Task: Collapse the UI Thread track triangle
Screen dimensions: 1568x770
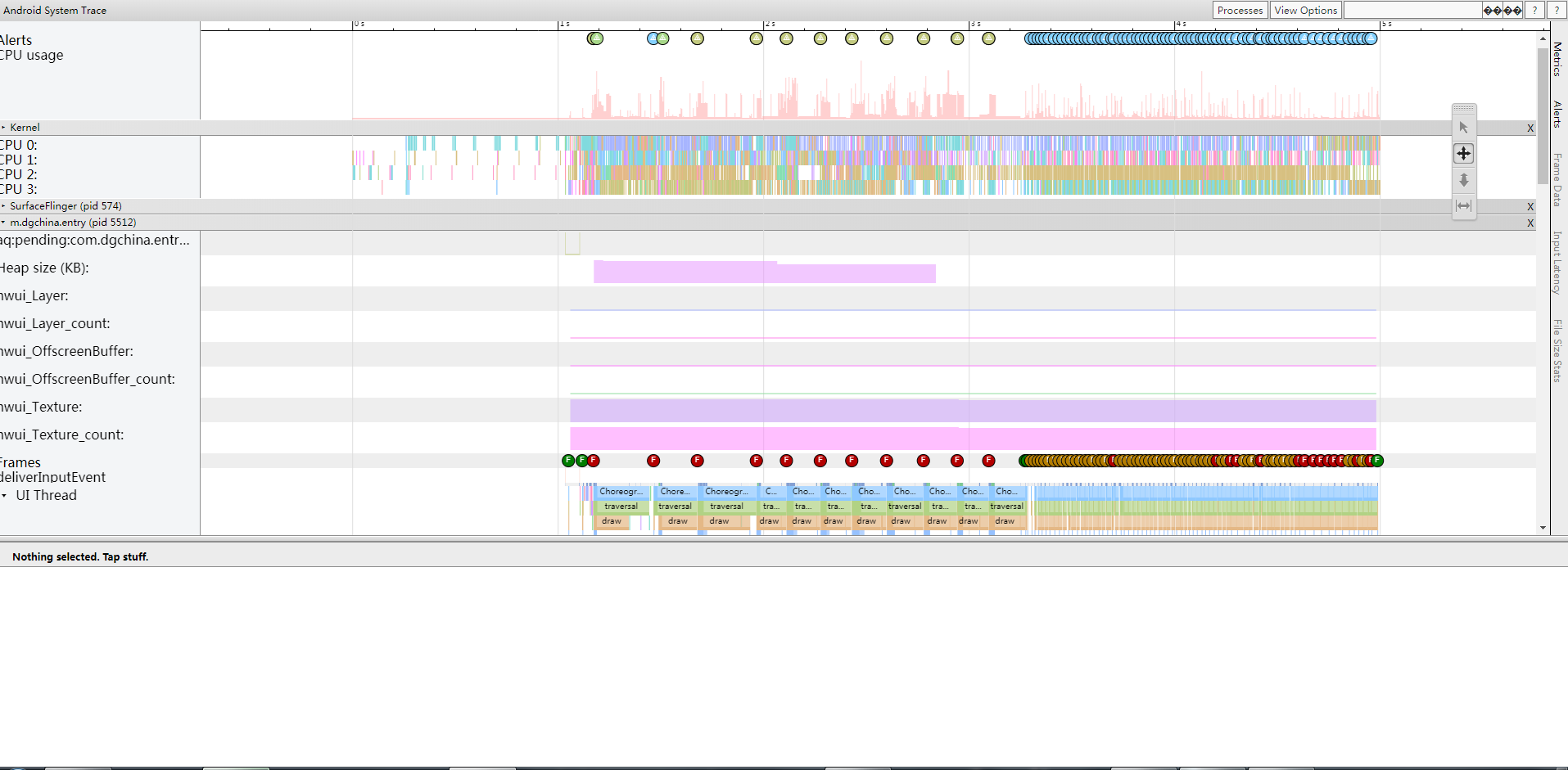Action: click(x=5, y=496)
